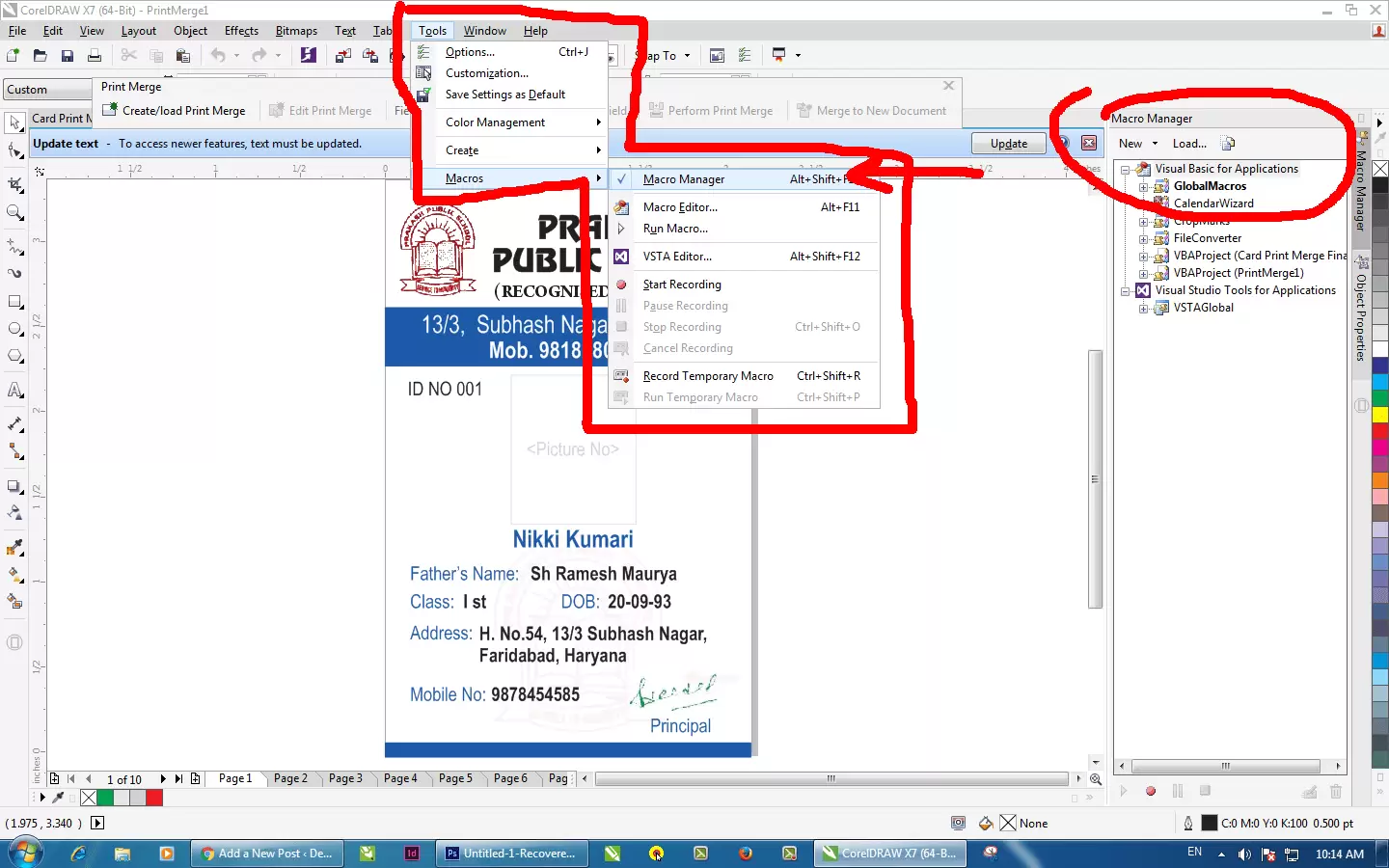Click the Open folder icon
Viewport: 1389px width, 868px height.
coord(41,56)
